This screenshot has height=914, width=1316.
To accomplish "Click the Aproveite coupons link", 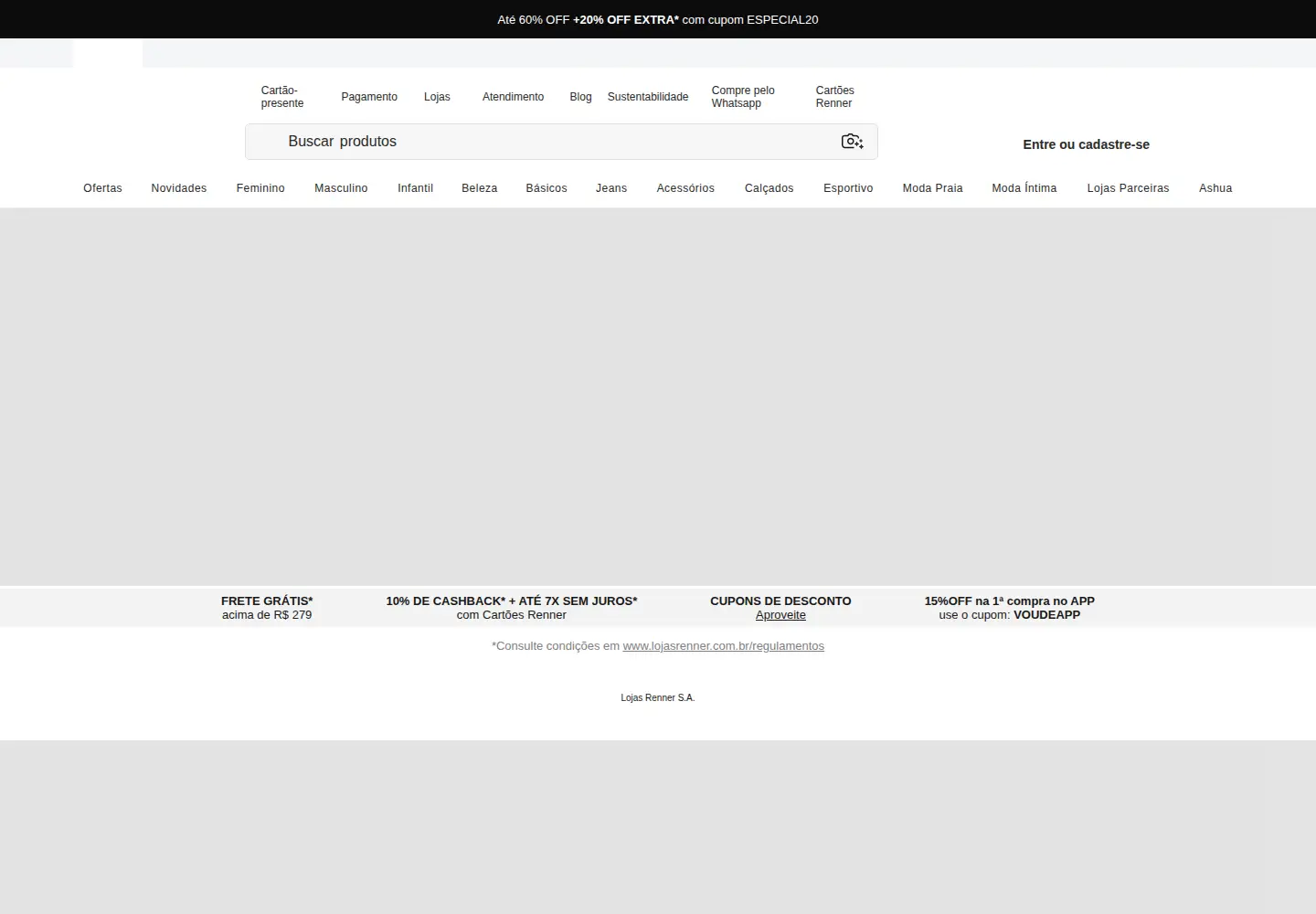I will tap(780, 615).
